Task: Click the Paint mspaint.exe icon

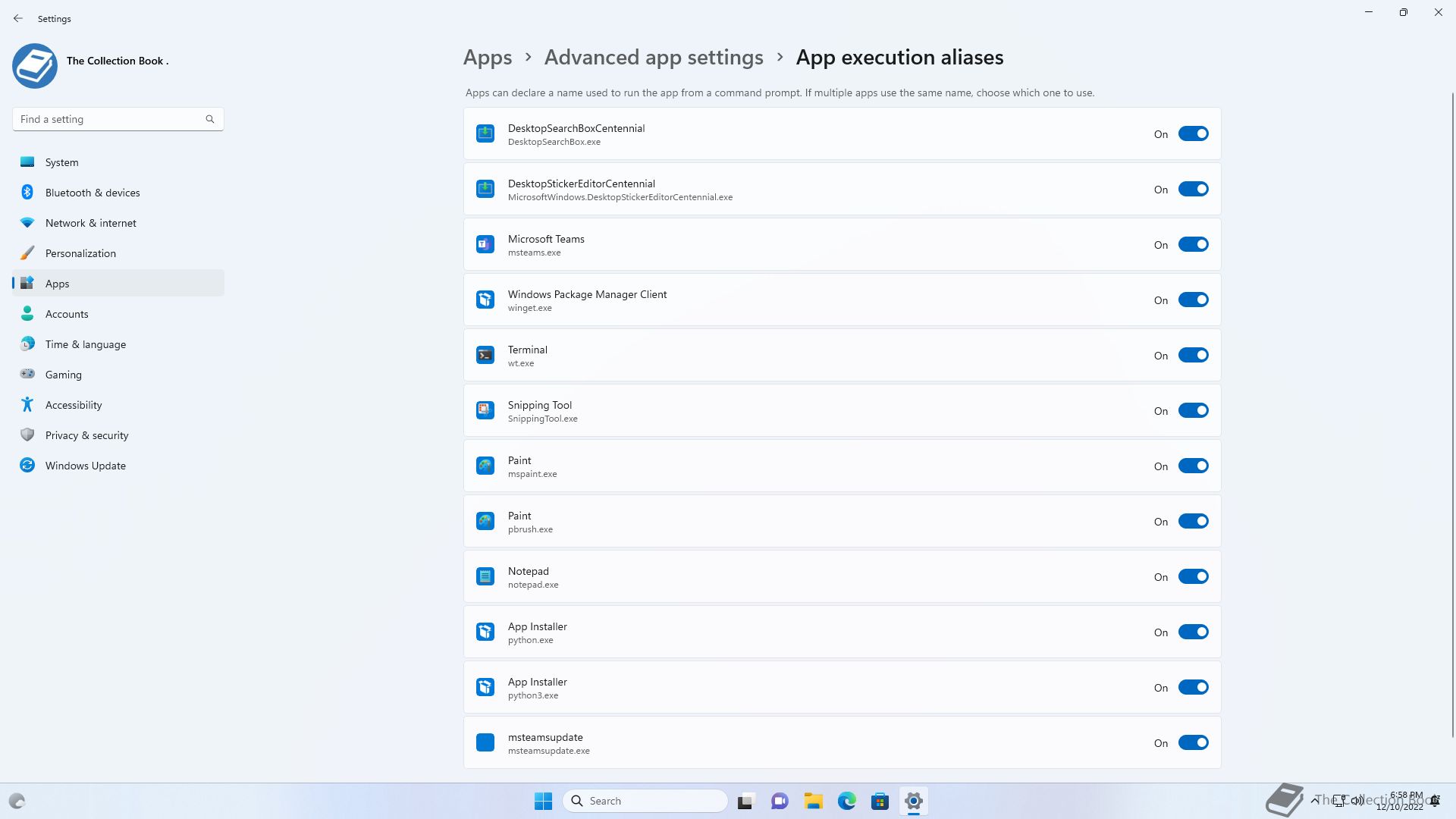Action: click(x=485, y=466)
